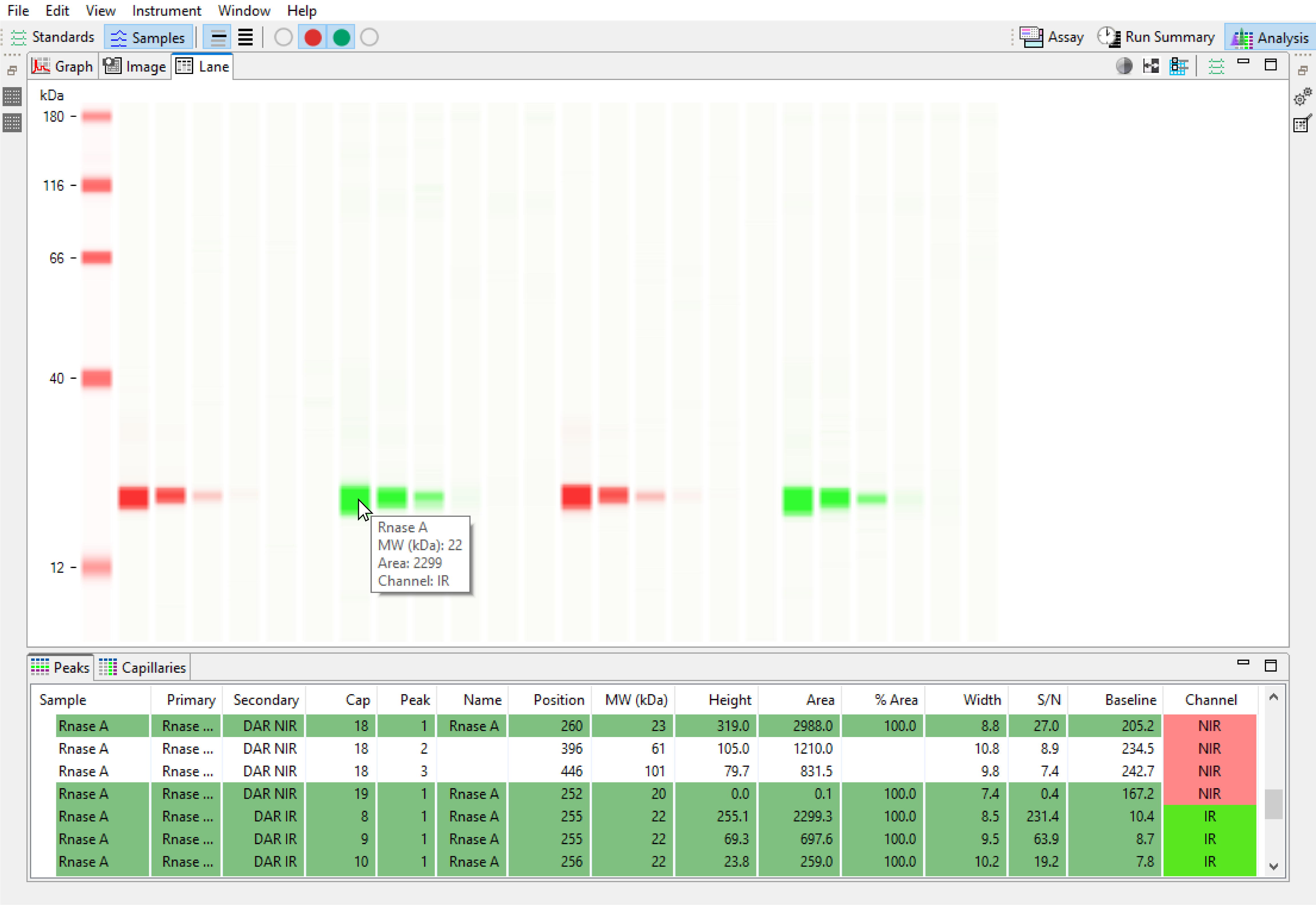Screen dimensions: 1316x905
Task: Select the row with Area 2299.3
Action: 656,816
